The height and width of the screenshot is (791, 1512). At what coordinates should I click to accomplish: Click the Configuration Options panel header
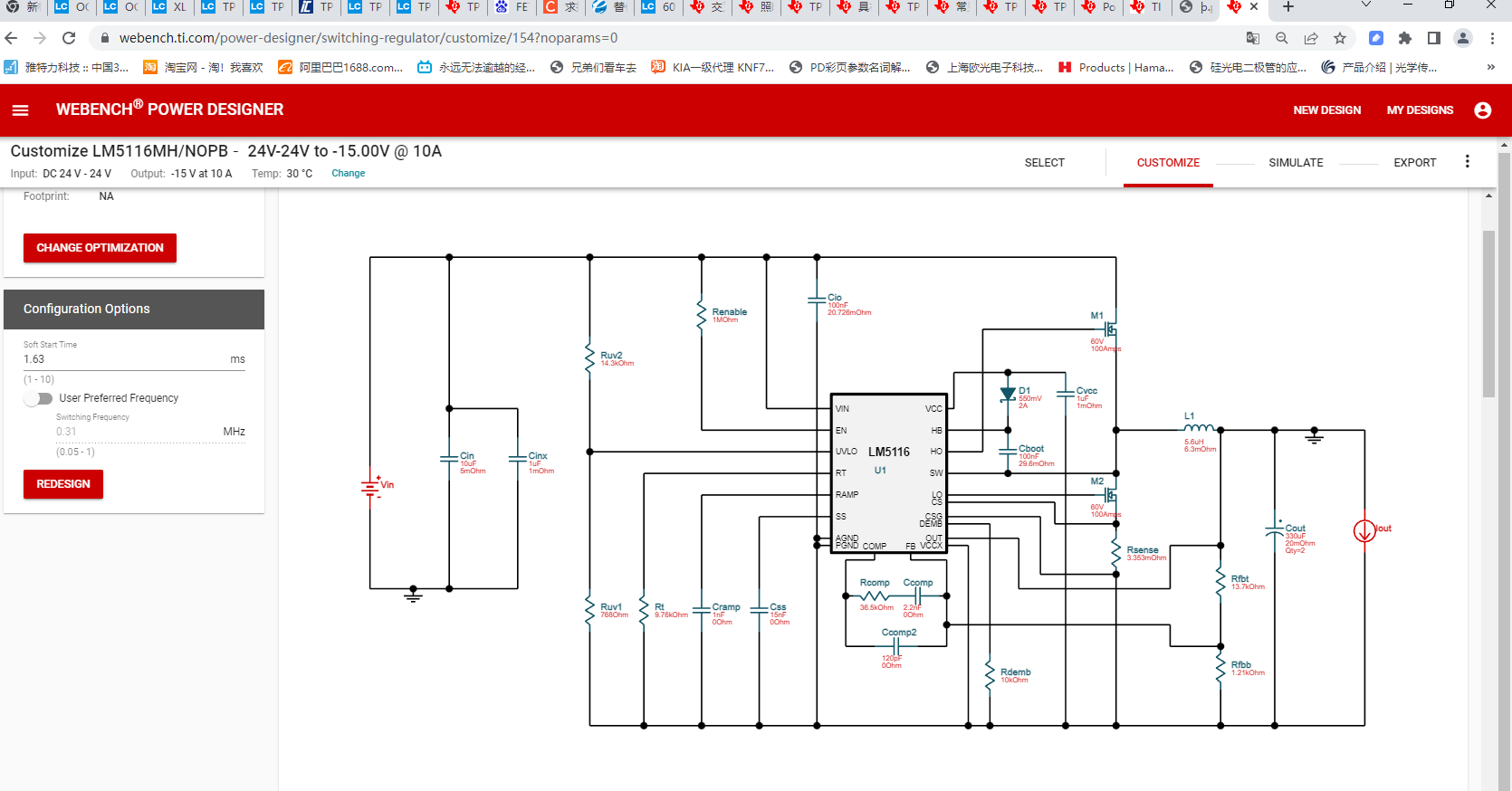coord(134,310)
